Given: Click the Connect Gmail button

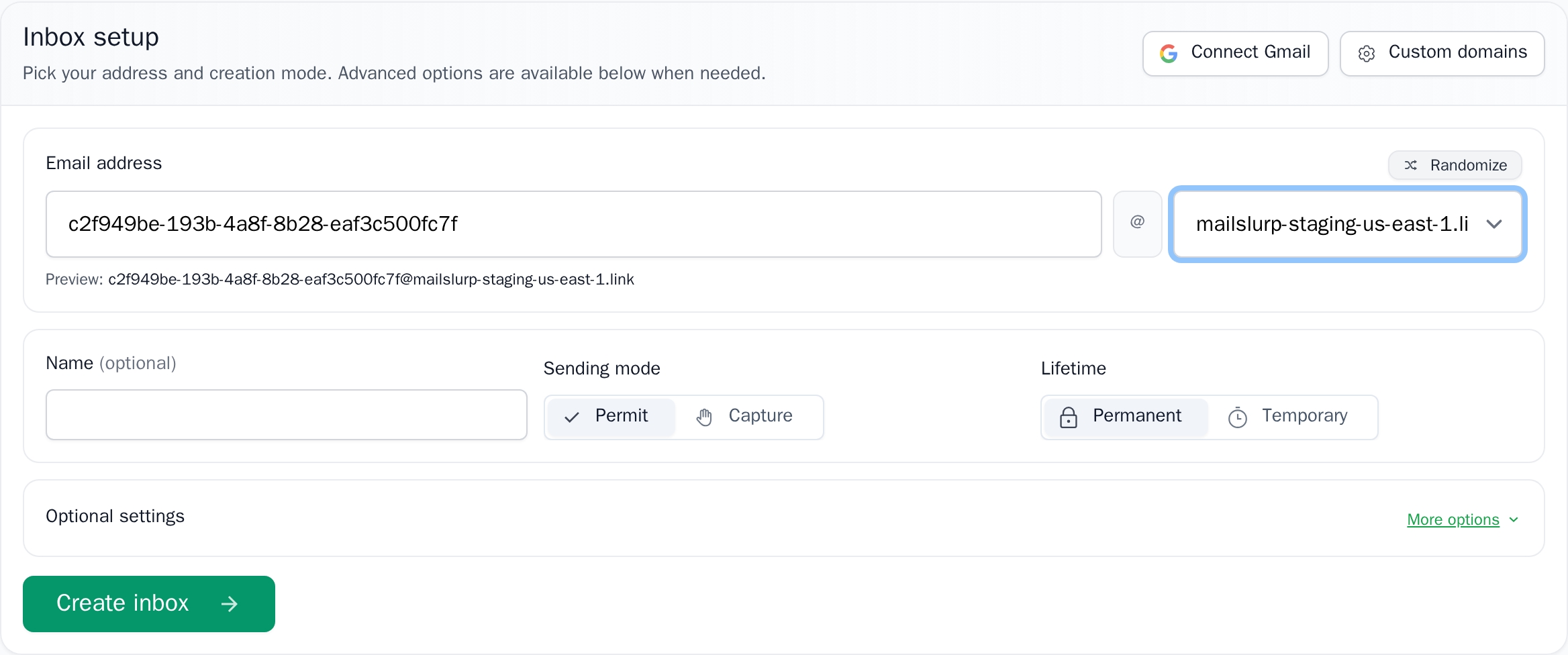Looking at the screenshot, I should pos(1235,53).
